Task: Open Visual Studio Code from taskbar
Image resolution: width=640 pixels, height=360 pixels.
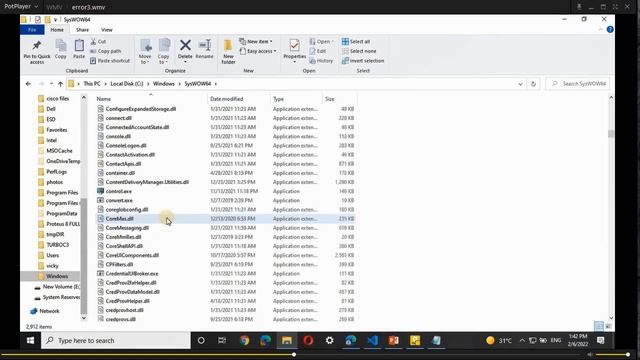Action: click(372, 340)
